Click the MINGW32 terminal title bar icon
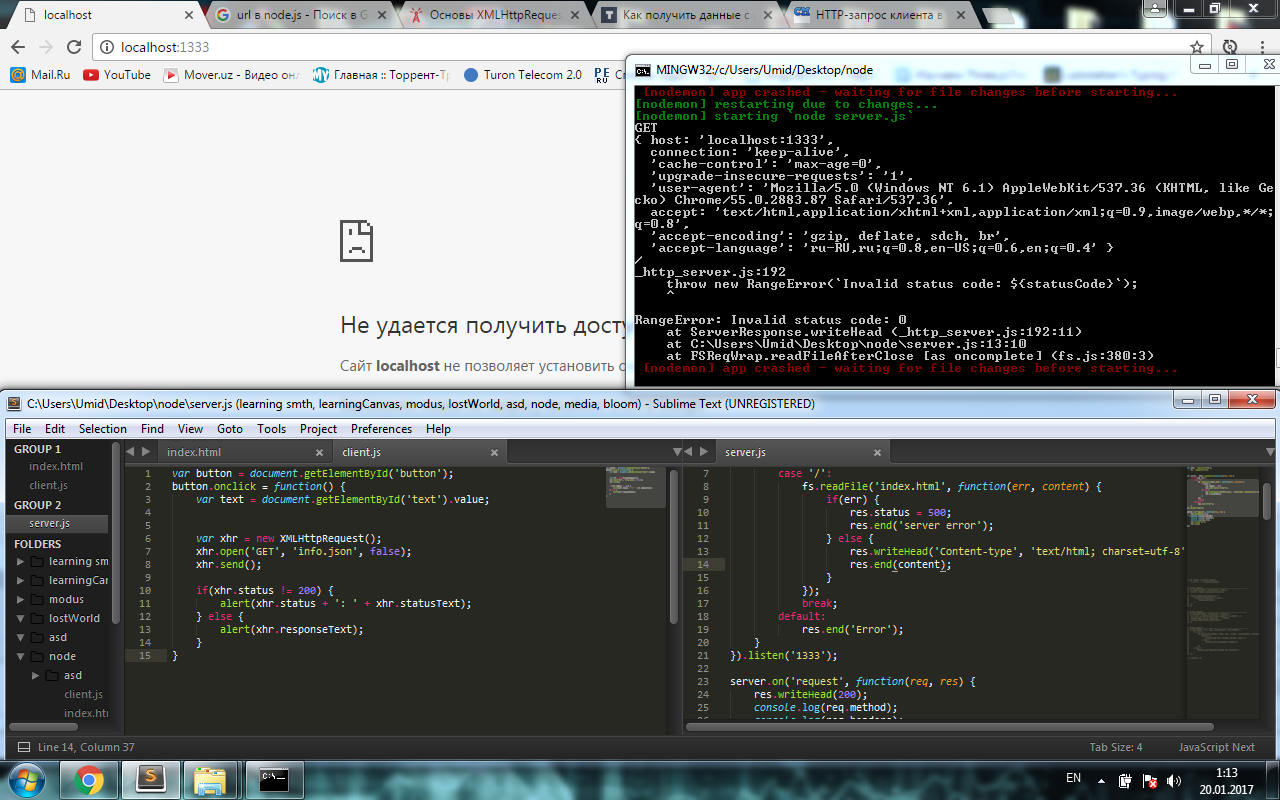 click(641, 70)
